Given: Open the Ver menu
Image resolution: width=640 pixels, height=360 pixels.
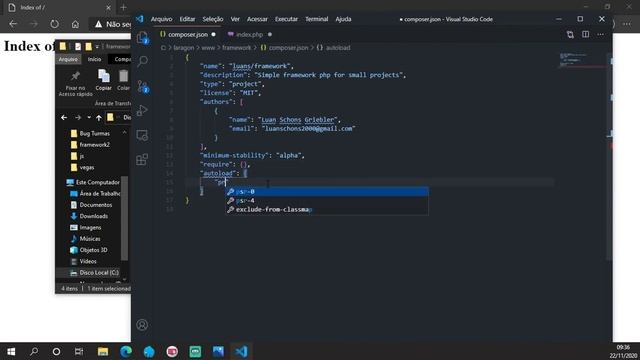Looking at the screenshot, I should pos(235,19).
